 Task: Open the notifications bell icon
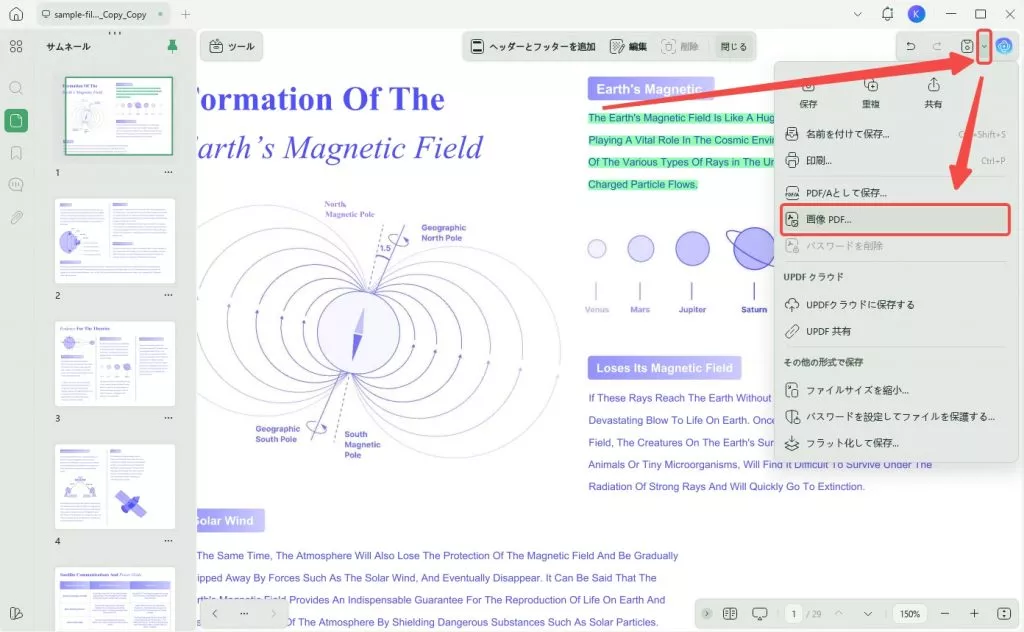(888, 14)
